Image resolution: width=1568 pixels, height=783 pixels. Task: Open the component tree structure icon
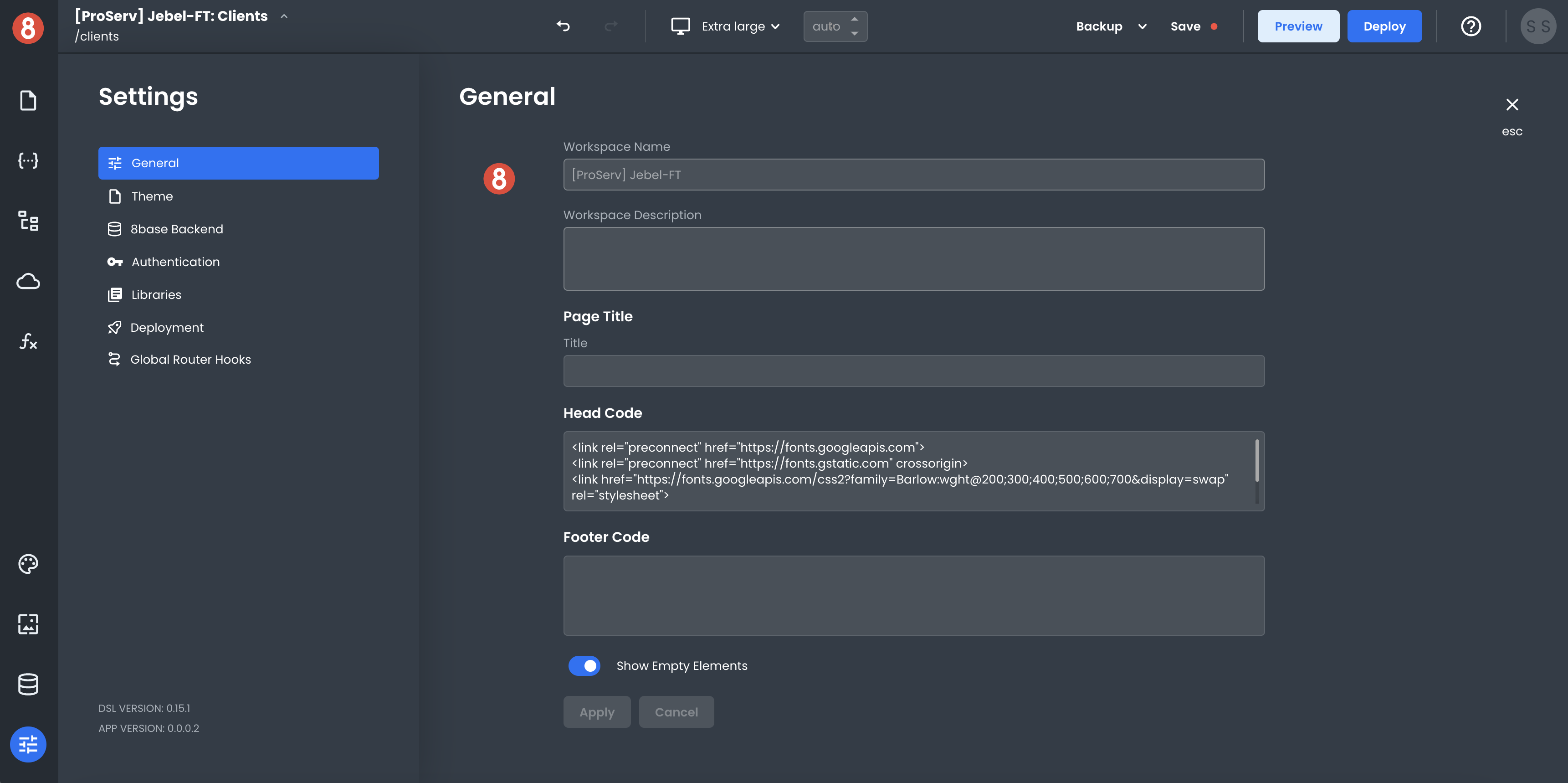pos(28,221)
